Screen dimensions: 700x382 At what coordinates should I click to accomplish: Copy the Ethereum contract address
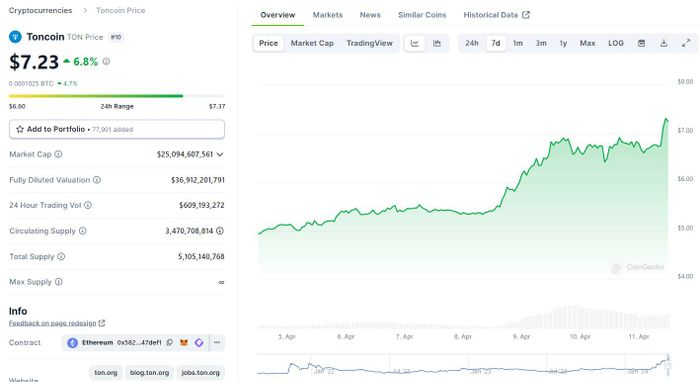(x=170, y=343)
